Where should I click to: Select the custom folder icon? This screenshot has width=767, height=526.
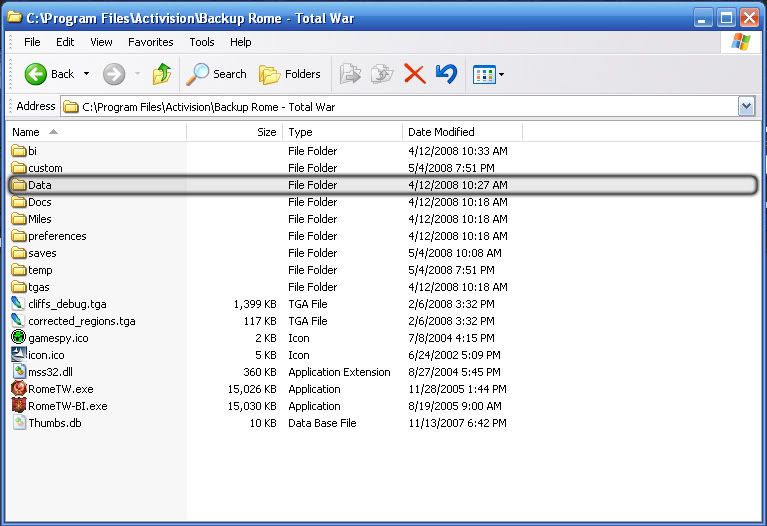tap(19, 168)
